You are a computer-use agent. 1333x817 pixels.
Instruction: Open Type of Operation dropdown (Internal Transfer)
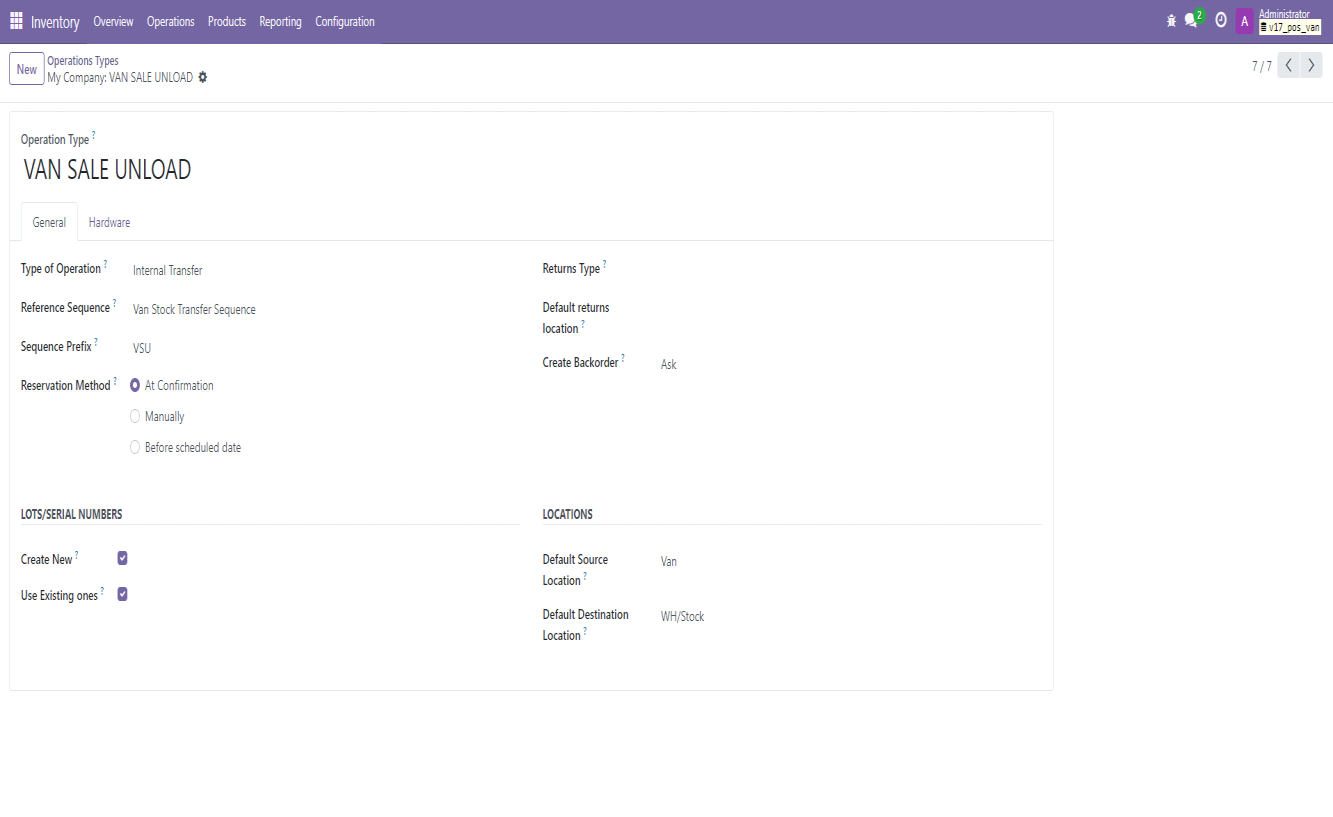[325, 270]
